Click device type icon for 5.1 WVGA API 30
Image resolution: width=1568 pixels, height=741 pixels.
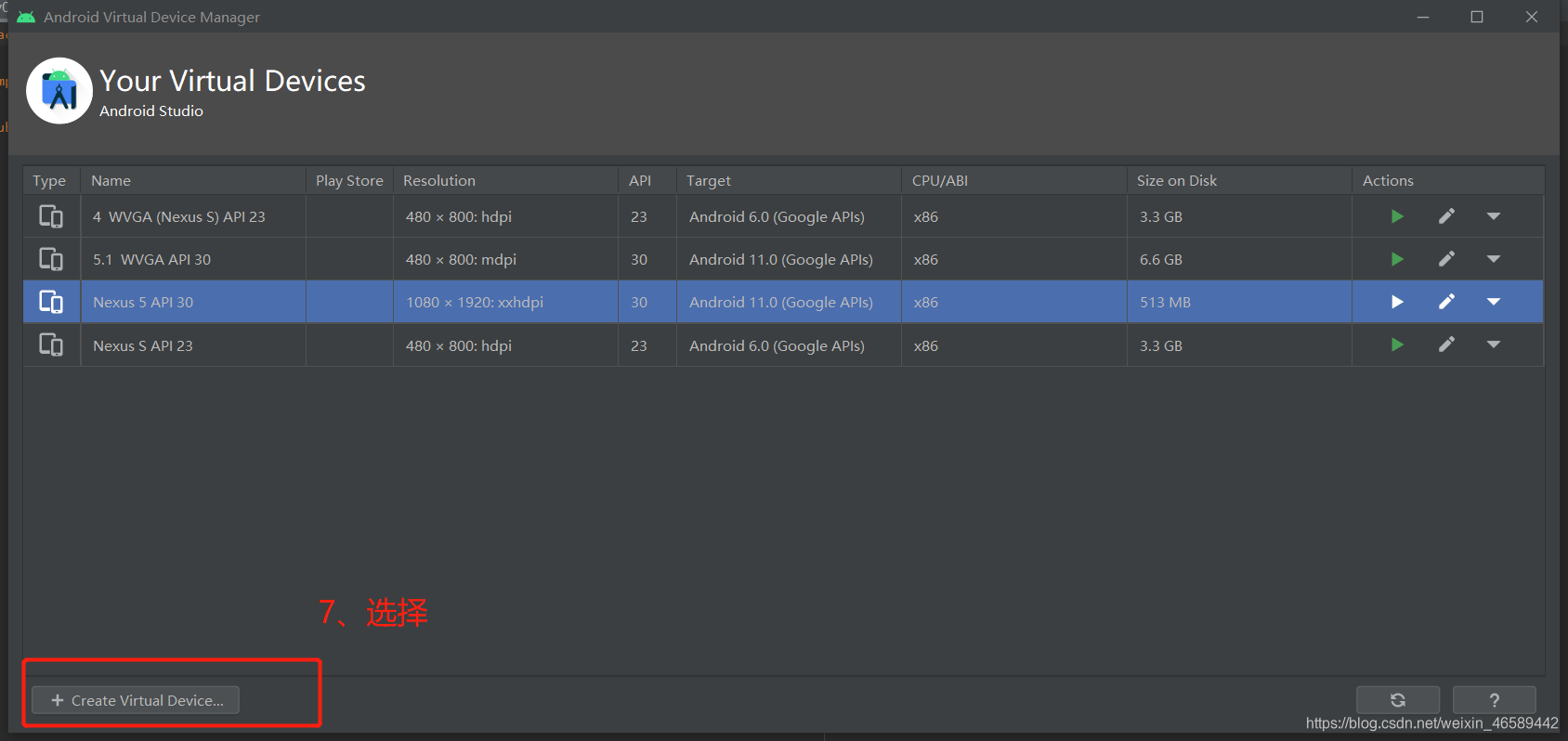coord(51,259)
